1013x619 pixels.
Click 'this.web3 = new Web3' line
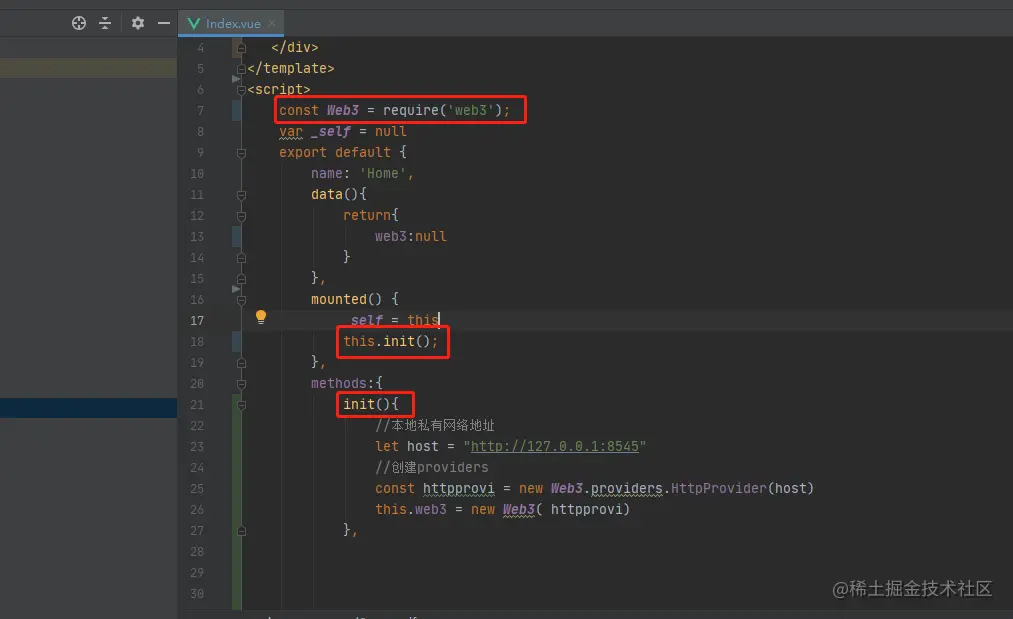502,509
